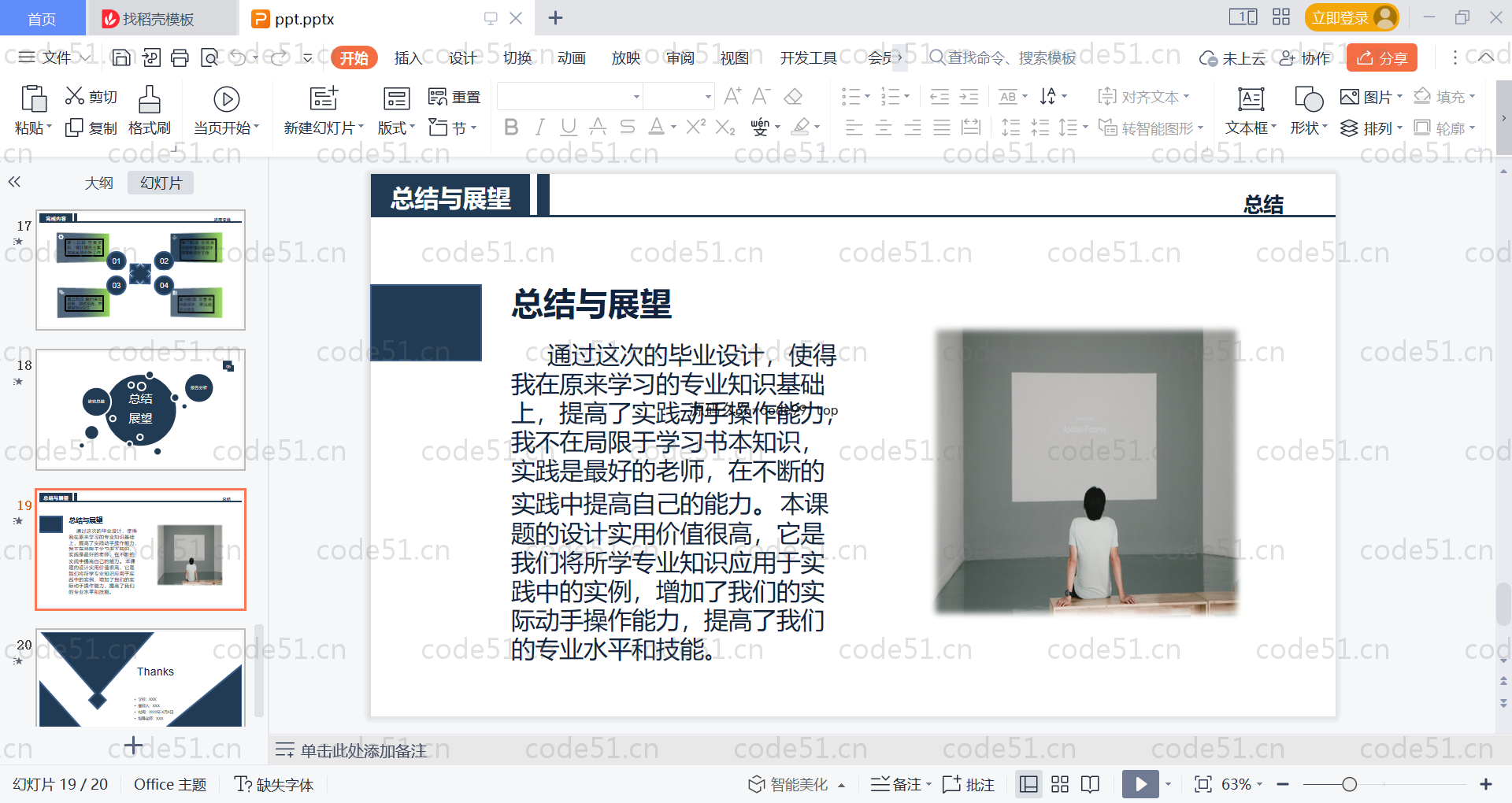Switch to Animation (动画) ribbon tab
This screenshot has height=803, width=1512.
pyautogui.click(x=571, y=57)
